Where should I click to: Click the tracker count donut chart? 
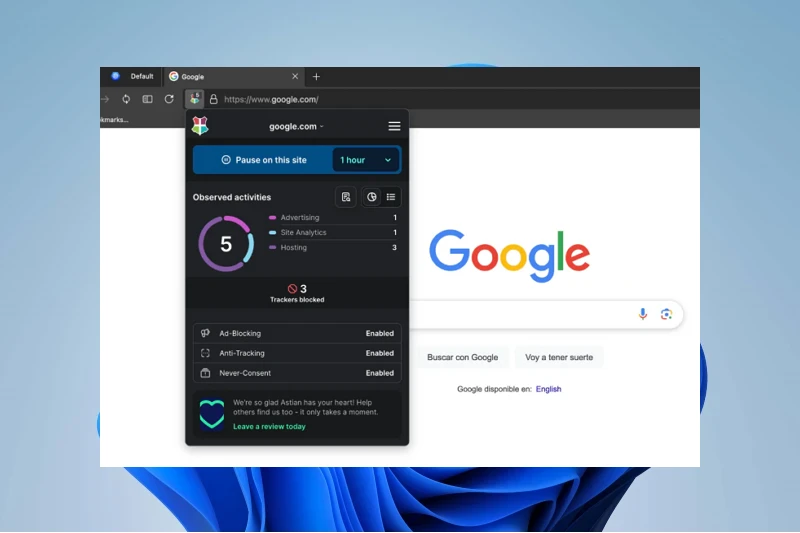(226, 243)
